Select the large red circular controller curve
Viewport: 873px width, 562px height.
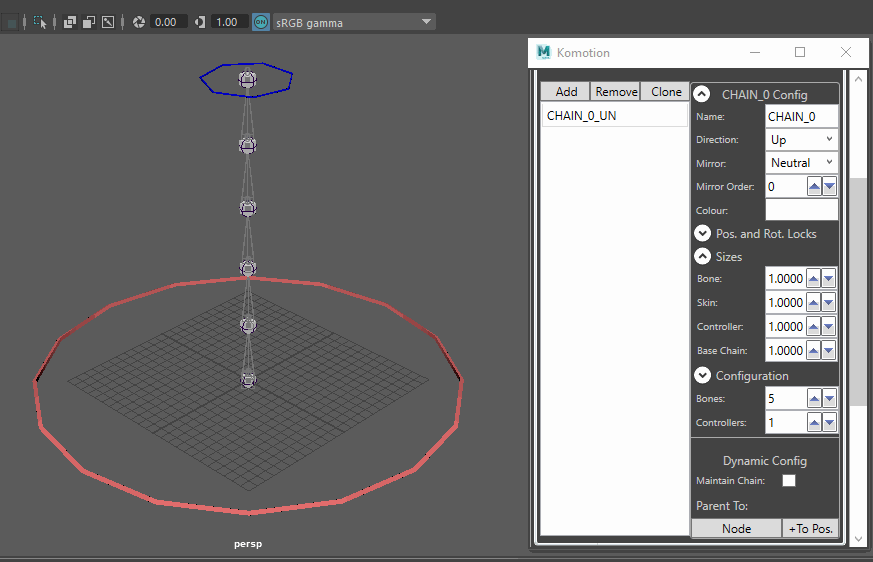point(249,511)
